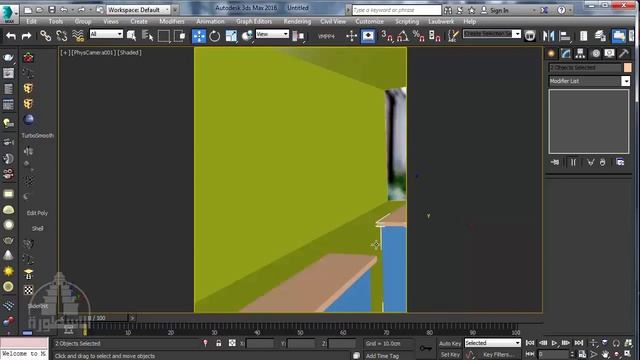Click Sign In link

499,10
